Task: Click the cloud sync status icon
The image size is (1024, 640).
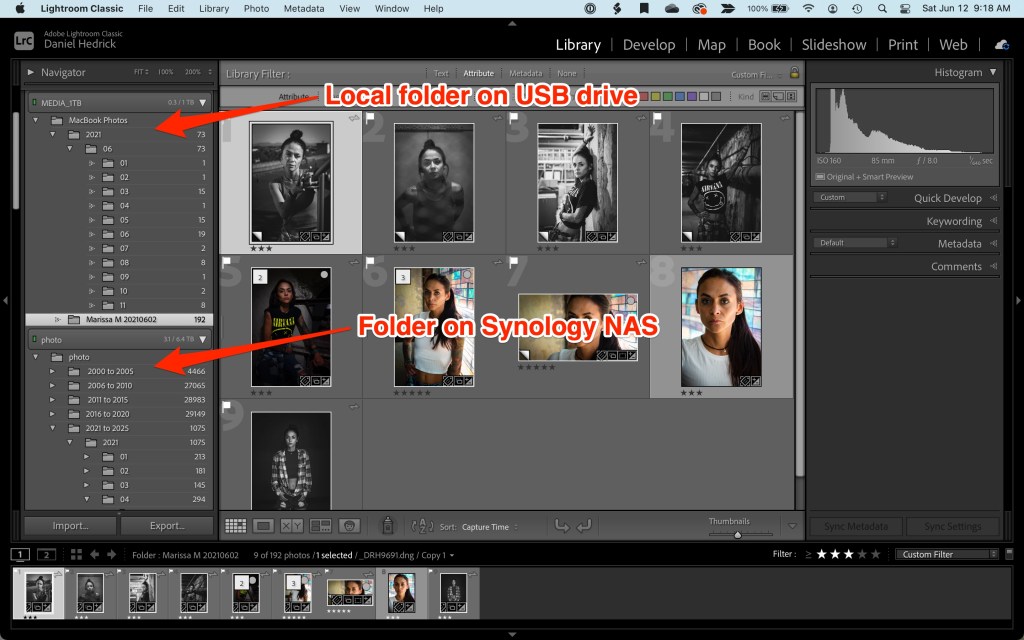Action: (x=1001, y=45)
